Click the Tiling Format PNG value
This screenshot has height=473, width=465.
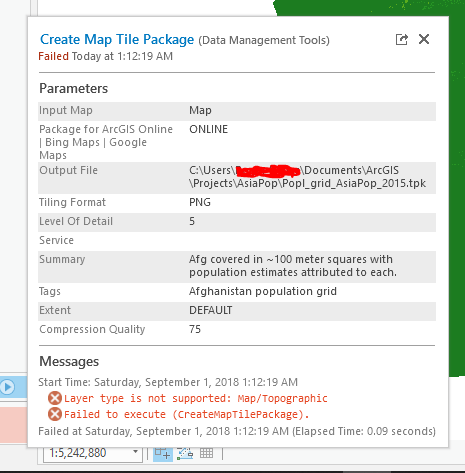[x=200, y=202]
